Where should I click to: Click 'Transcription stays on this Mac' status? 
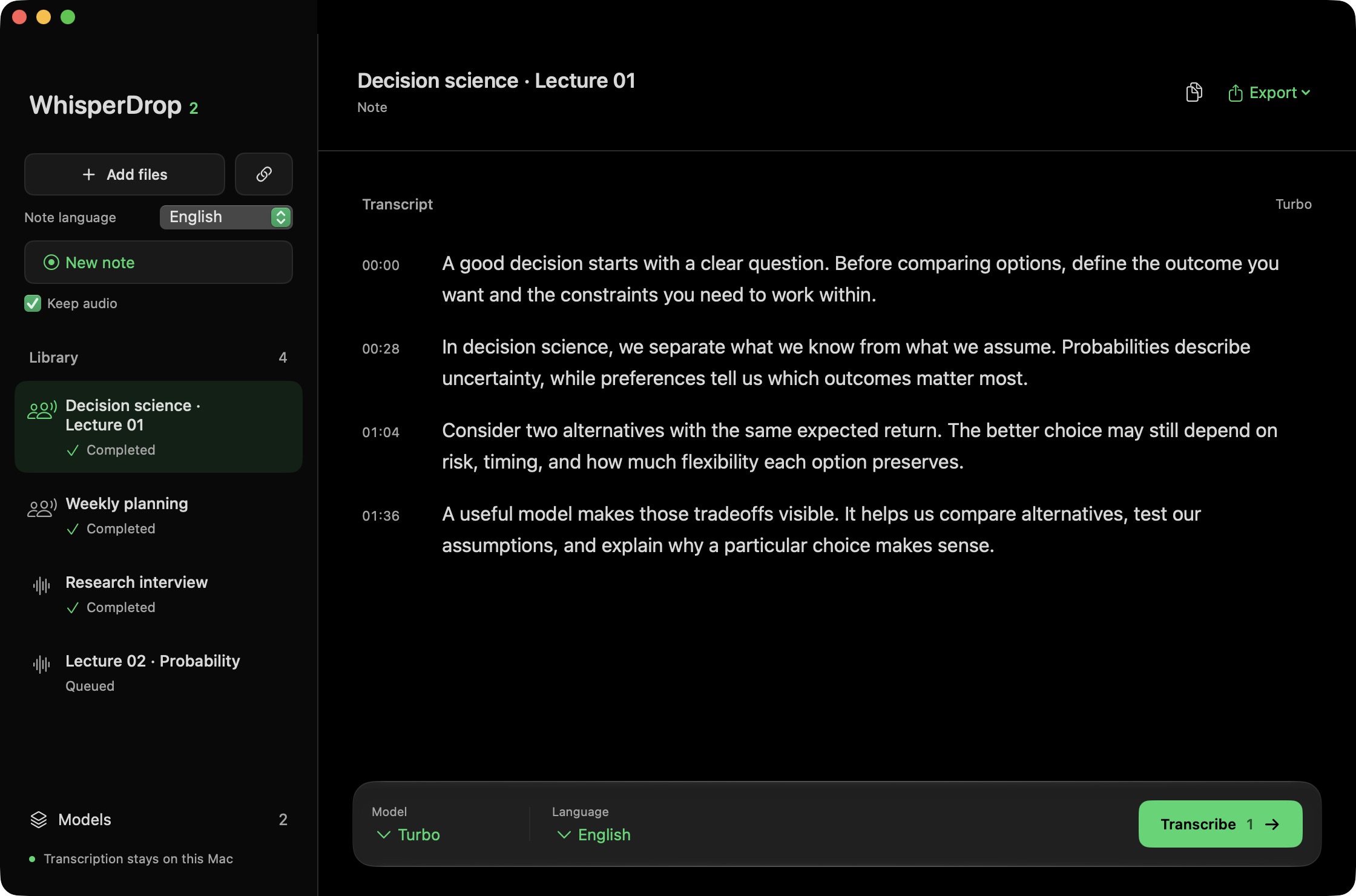(x=138, y=858)
